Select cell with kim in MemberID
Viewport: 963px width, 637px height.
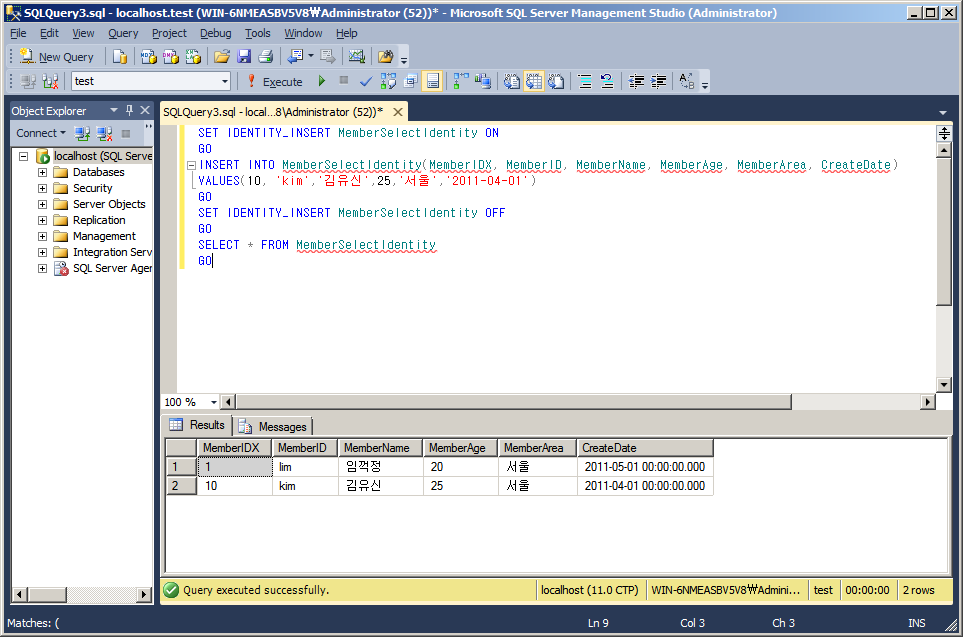(x=305, y=485)
